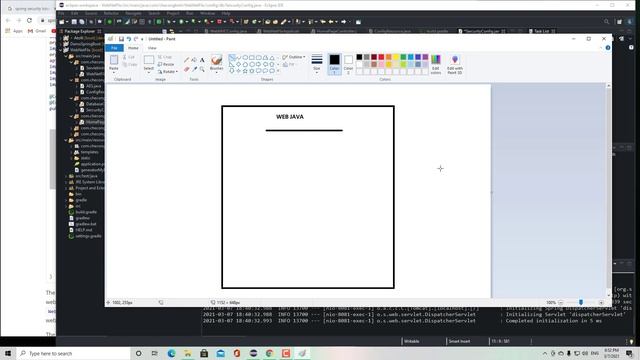Viewport: 640px width, 360px height.
Task: Select the Pencil tool in Paint
Action: click(187, 60)
